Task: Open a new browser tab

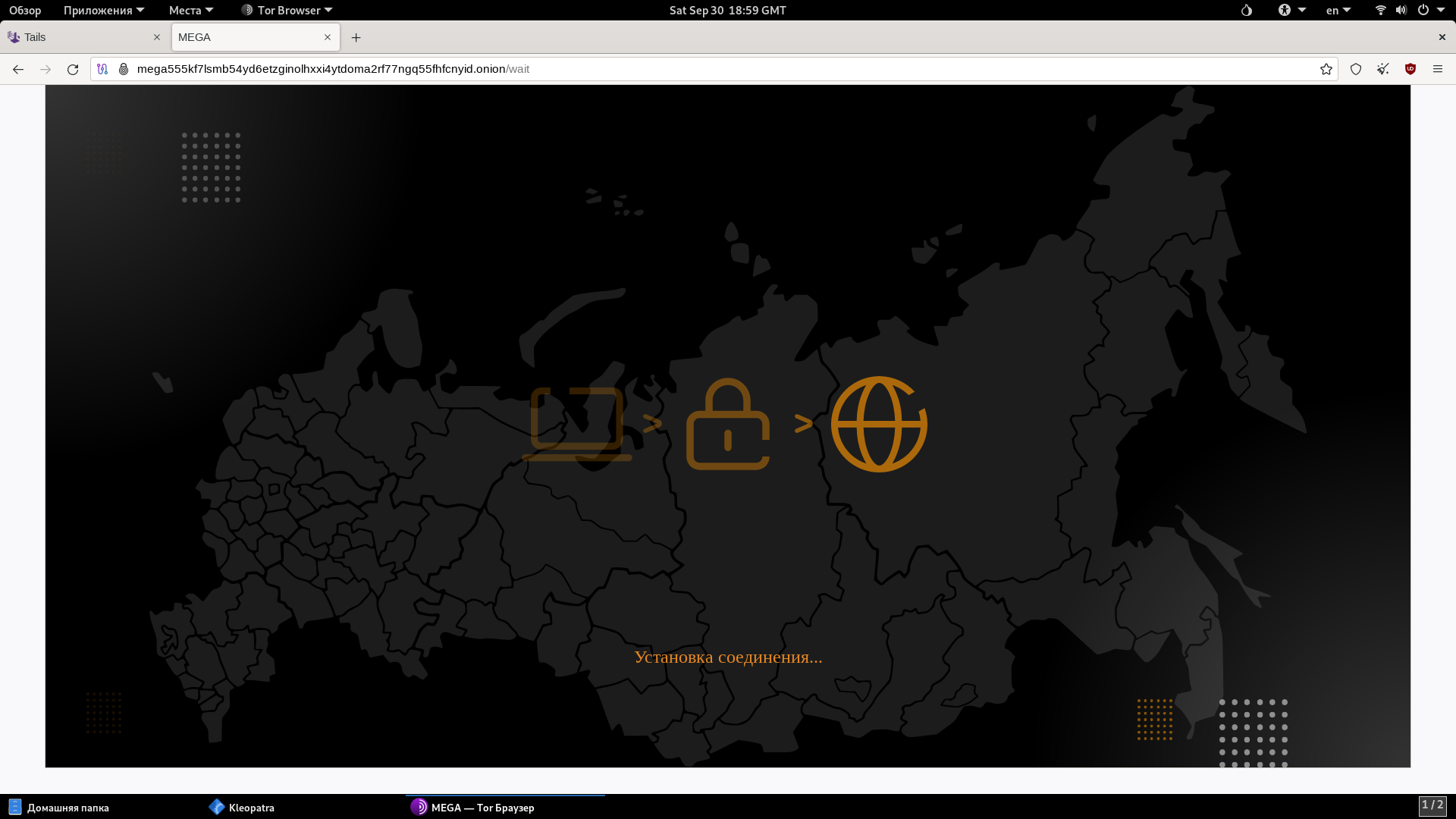Action: coord(356,37)
